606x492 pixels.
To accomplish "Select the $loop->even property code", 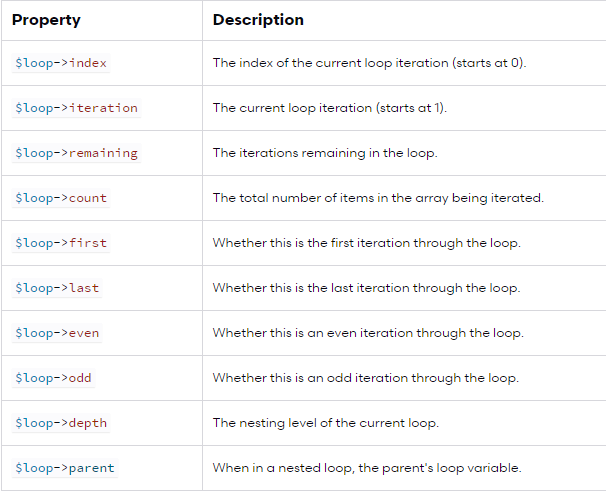I will (x=57, y=333).
